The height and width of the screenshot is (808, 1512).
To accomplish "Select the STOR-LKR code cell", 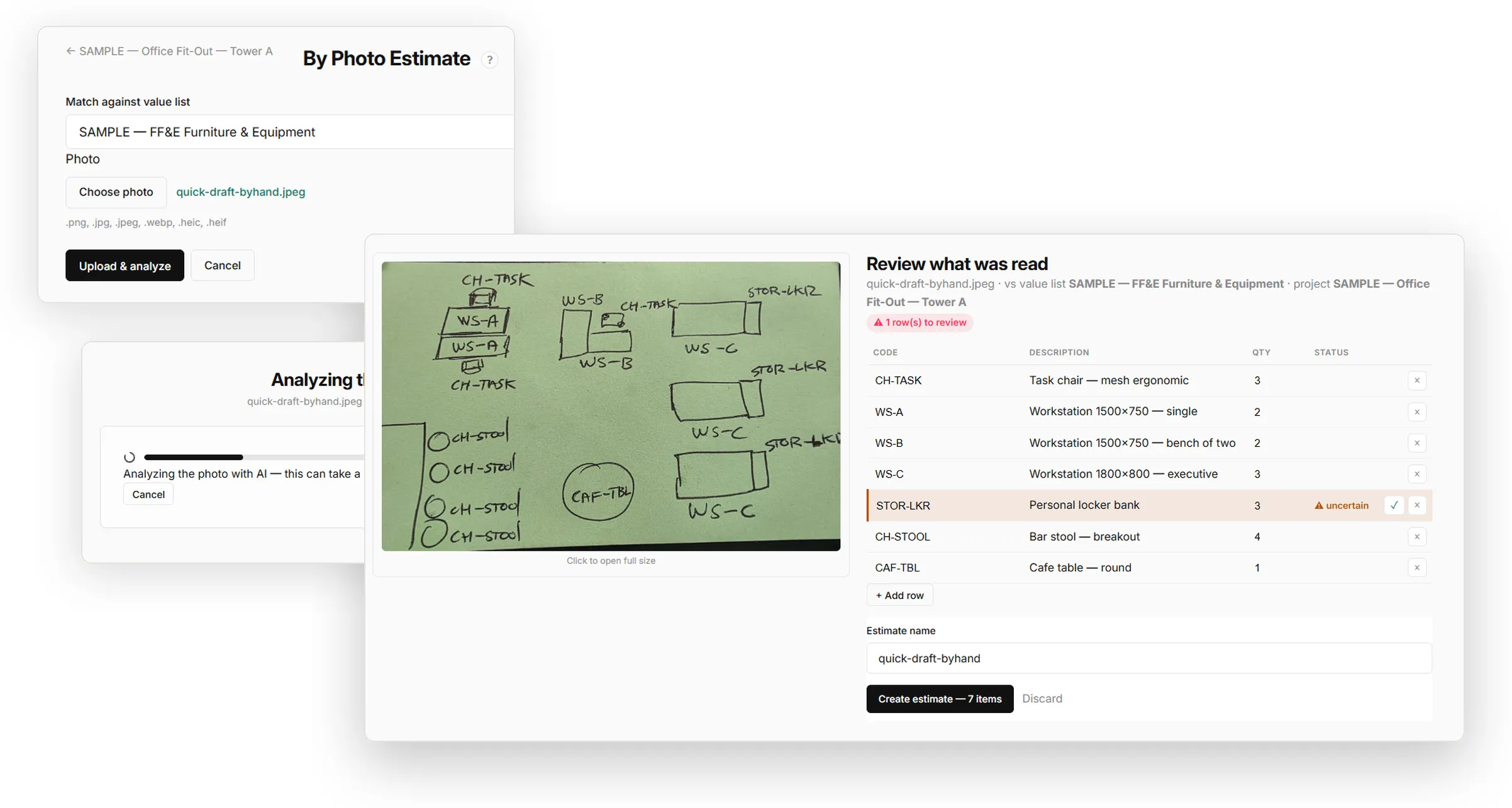I will (x=903, y=505).
